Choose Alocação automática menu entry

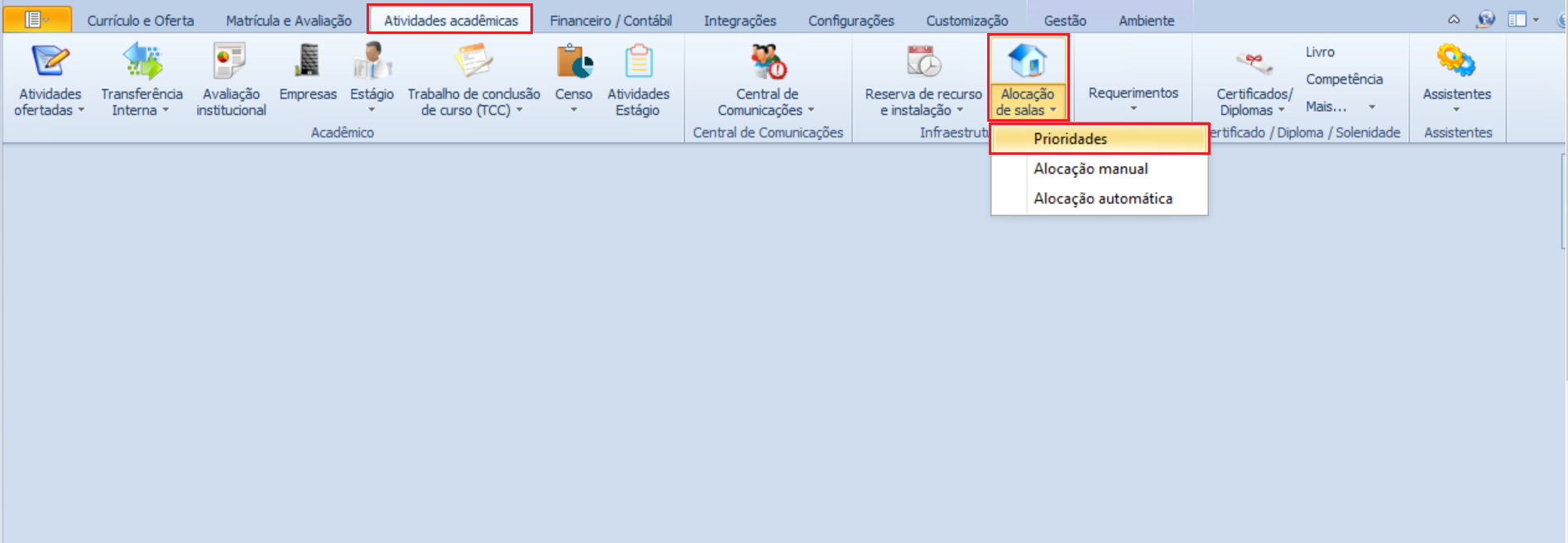pyautogui.click(x=1100, y=199)
